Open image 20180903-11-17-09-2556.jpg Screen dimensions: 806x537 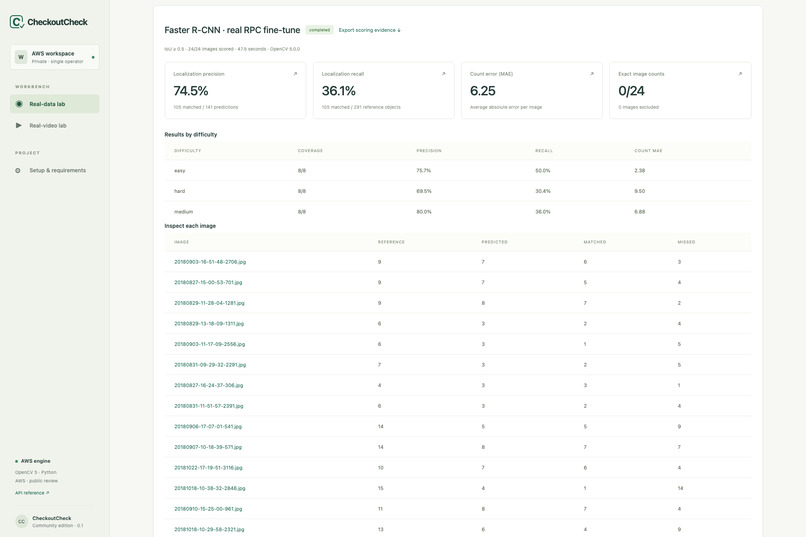[x=209, y=344]
